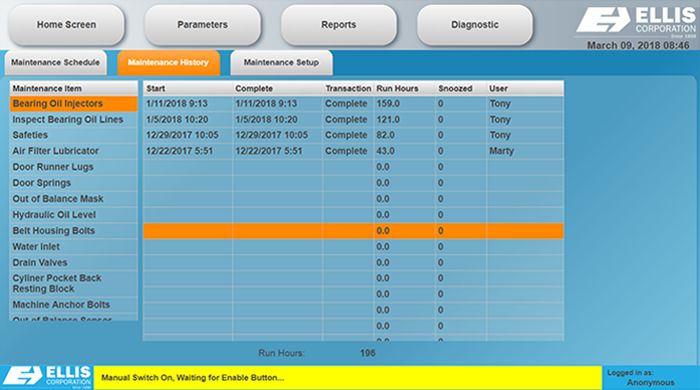Select Bearing Oil Injectors maintenance item
Image resolution: width=700 pixels, height=390 pixels.
click(x=74, y=104)
